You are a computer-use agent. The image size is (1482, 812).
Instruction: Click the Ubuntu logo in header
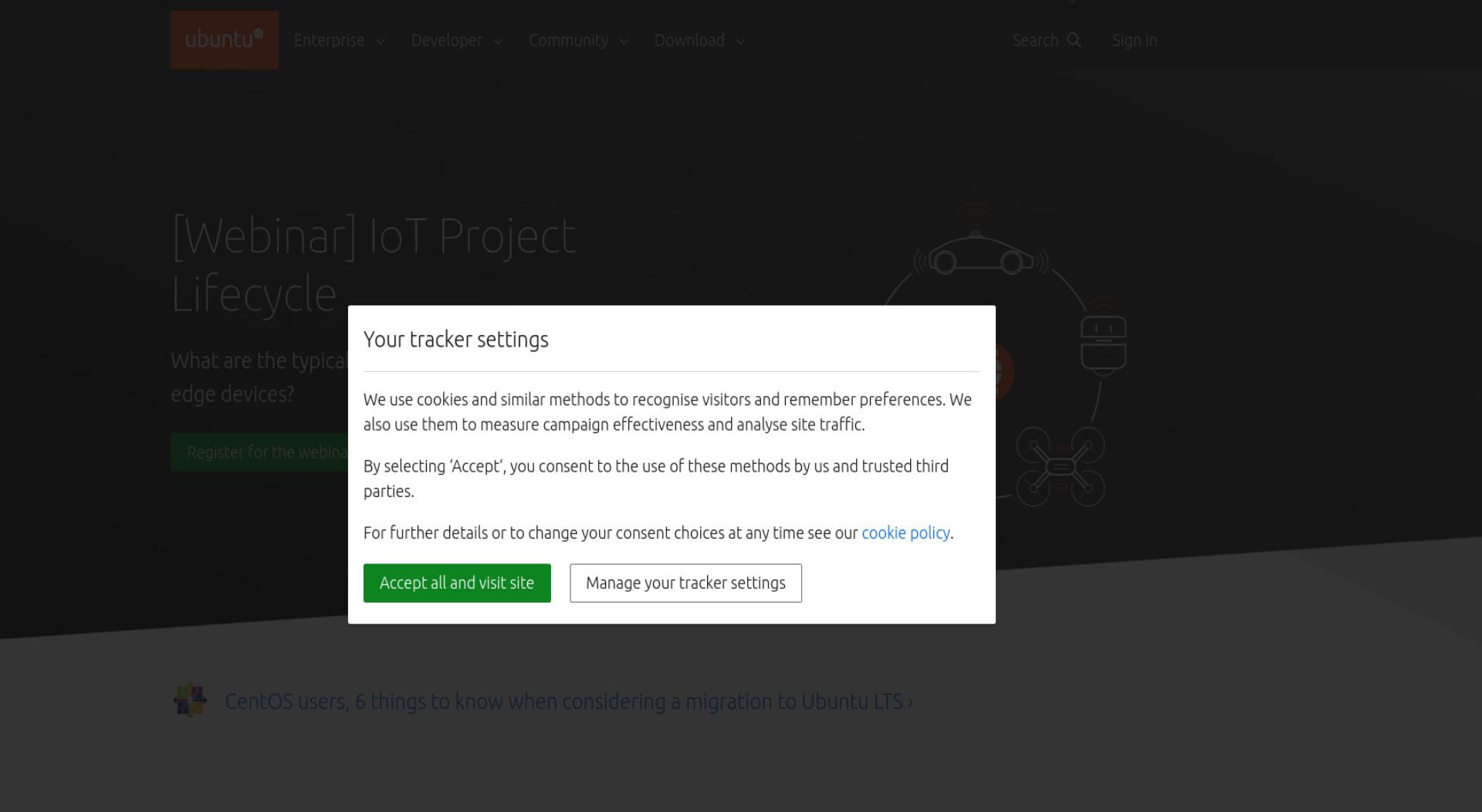225,40
